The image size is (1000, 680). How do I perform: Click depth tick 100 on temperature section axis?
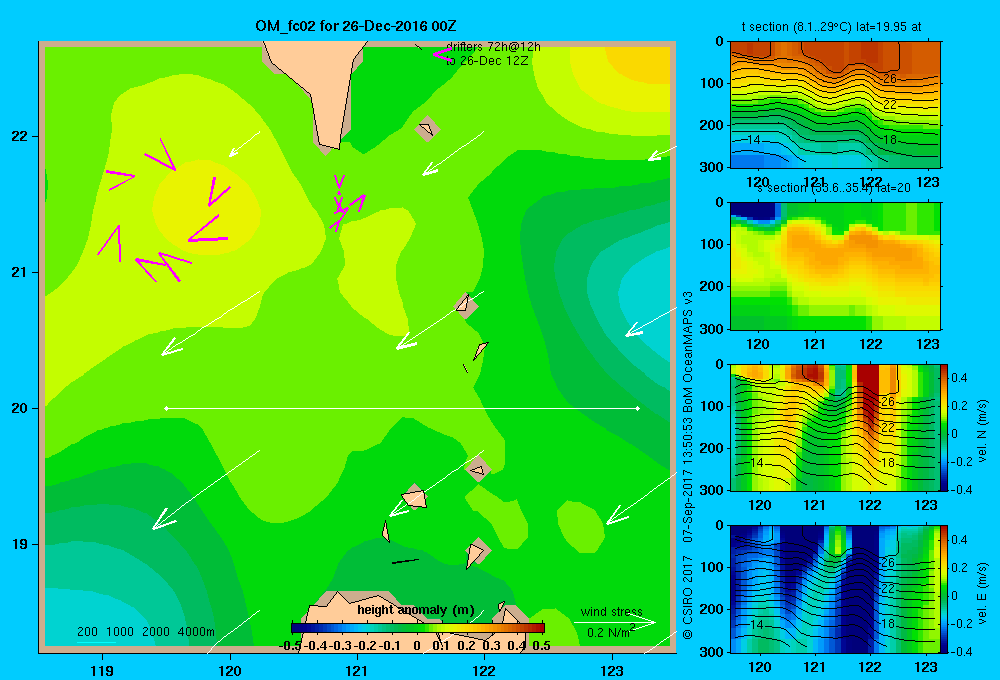tap(713, 83)
